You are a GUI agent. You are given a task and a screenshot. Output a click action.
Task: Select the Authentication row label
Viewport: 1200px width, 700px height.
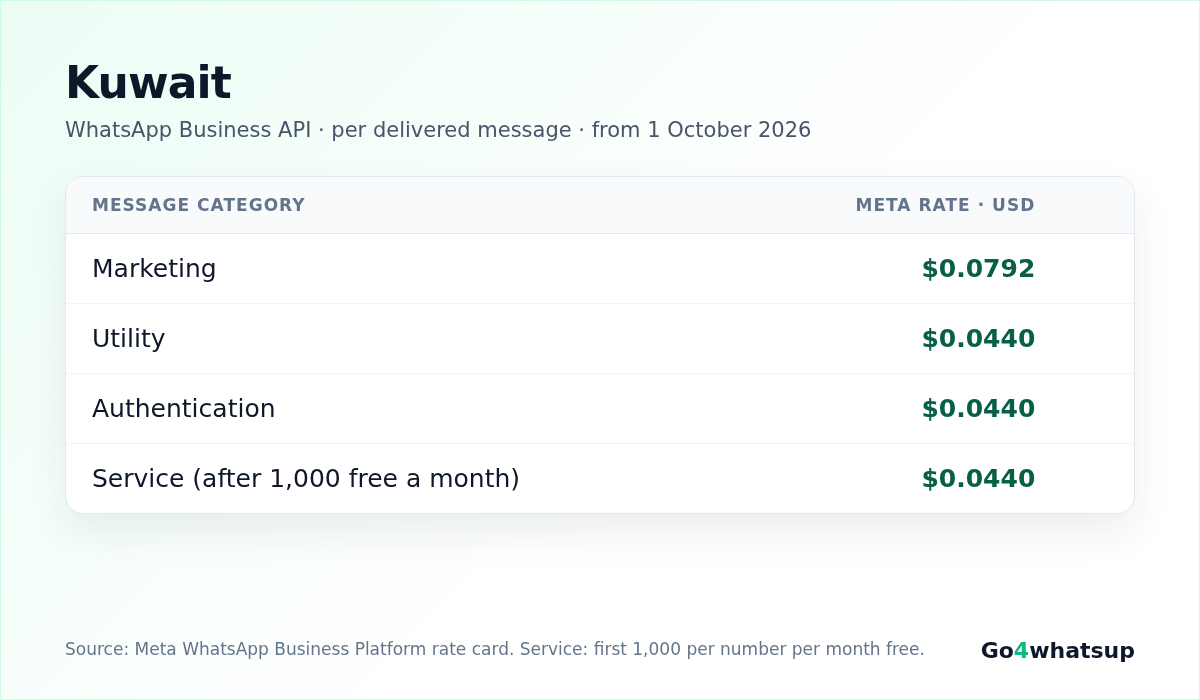tap(183, 409)
